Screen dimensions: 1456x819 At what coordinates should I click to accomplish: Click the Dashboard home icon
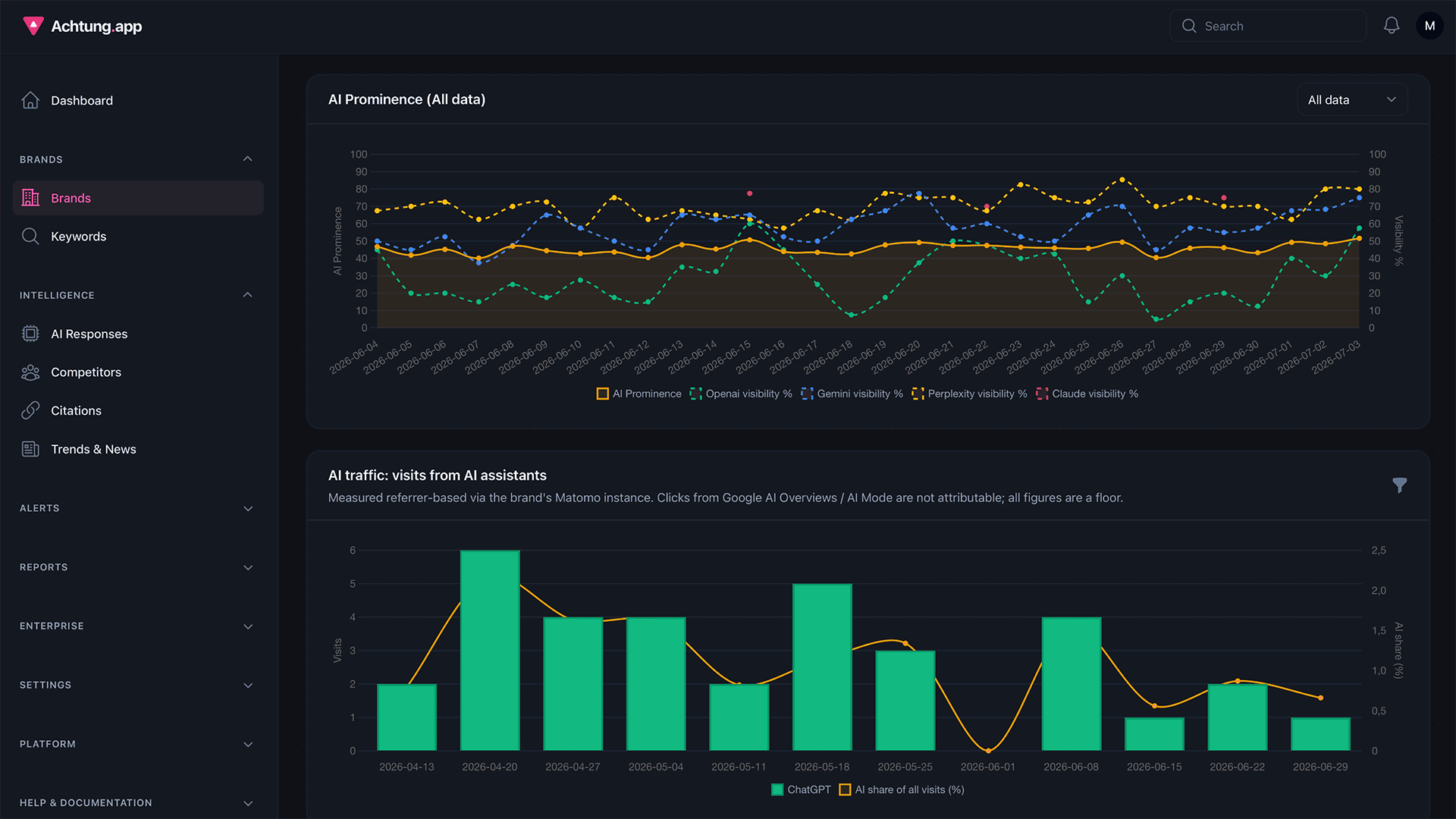30,100
